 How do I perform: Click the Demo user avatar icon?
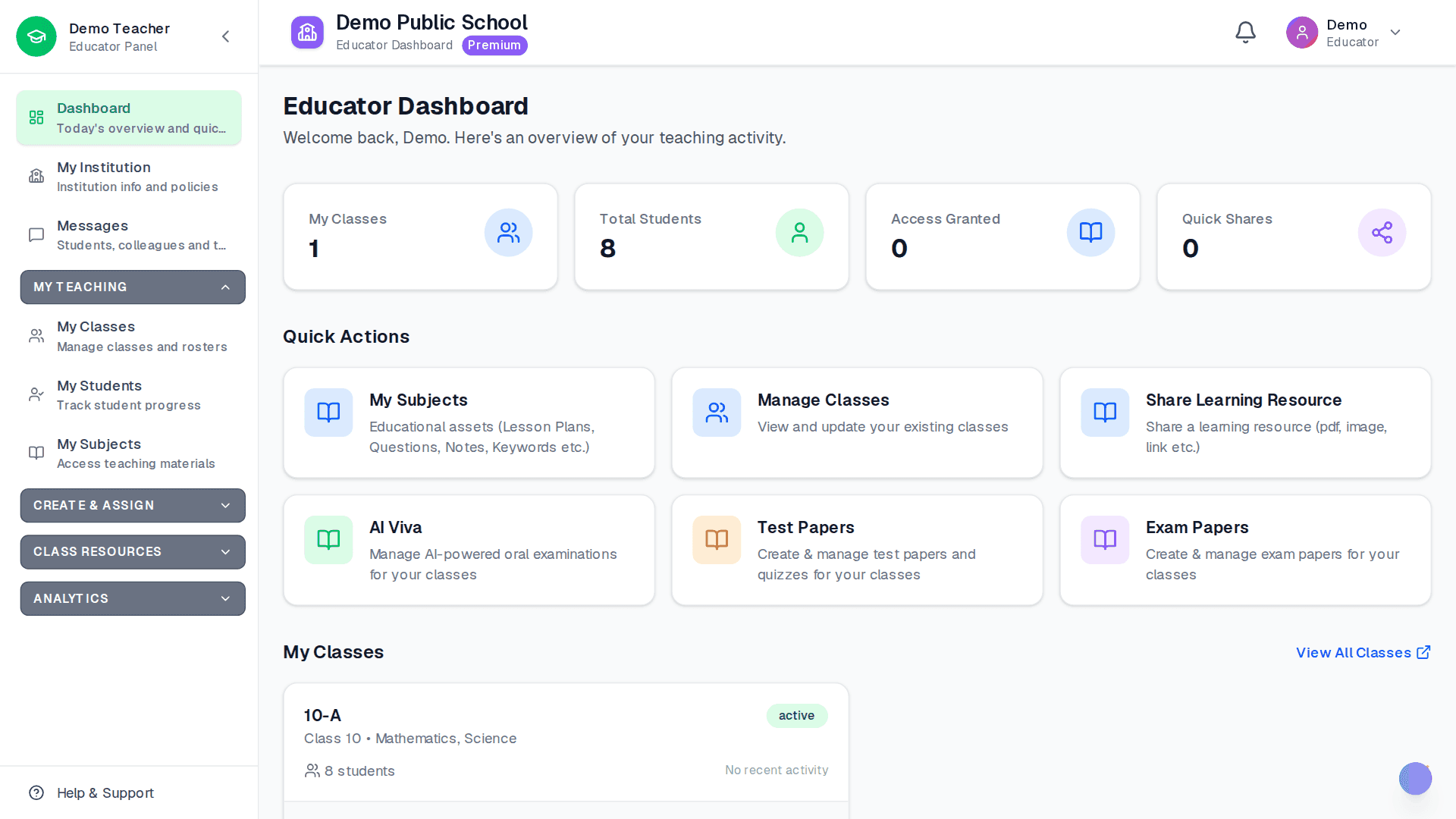1302,33
